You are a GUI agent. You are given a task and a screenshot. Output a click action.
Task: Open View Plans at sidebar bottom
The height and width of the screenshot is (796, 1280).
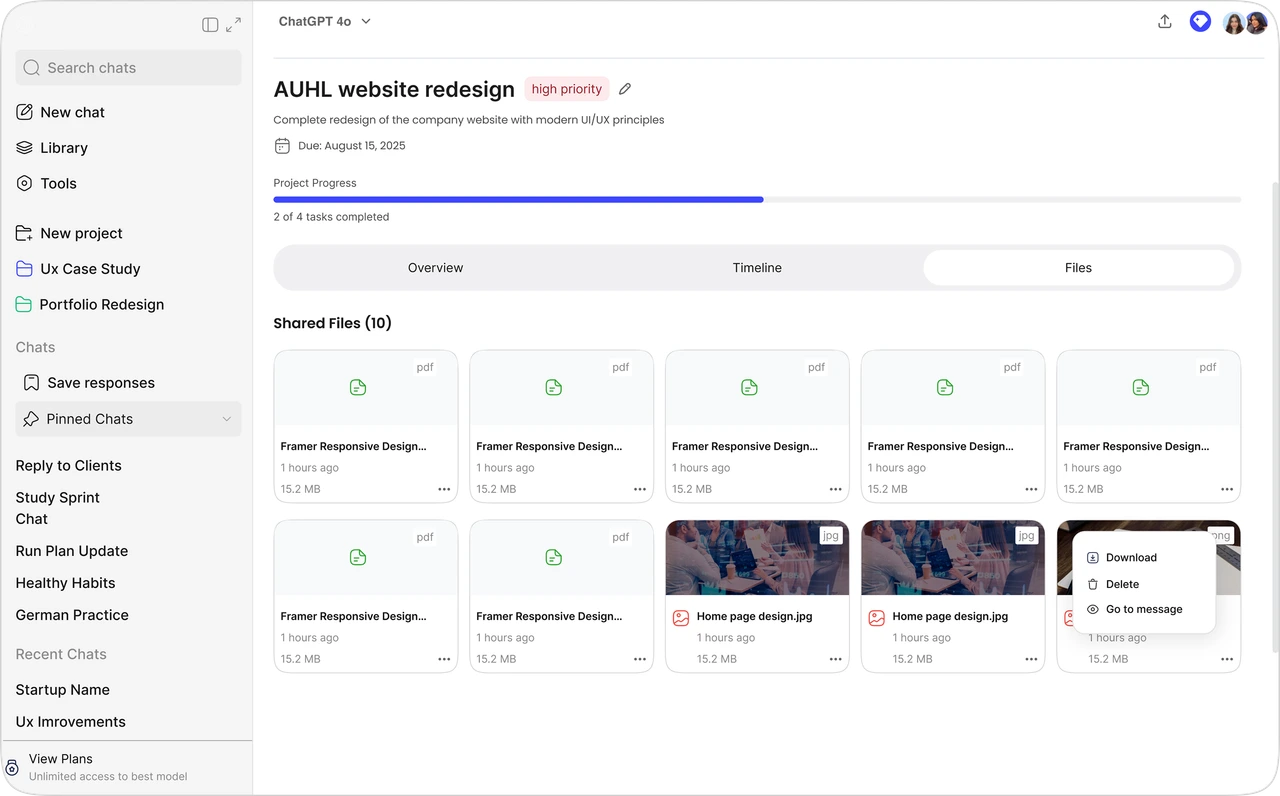coord(61,759)
